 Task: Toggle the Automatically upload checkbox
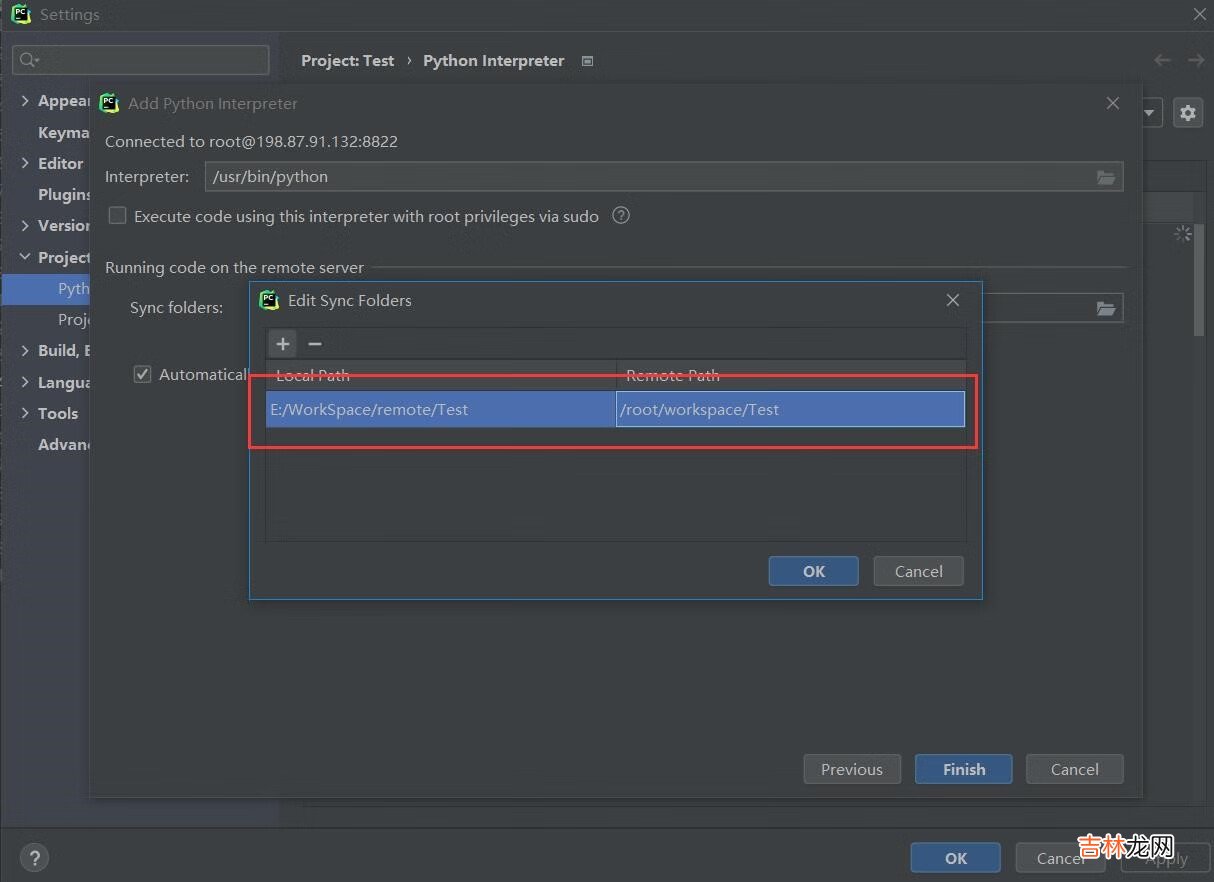(x=143, y=374)
